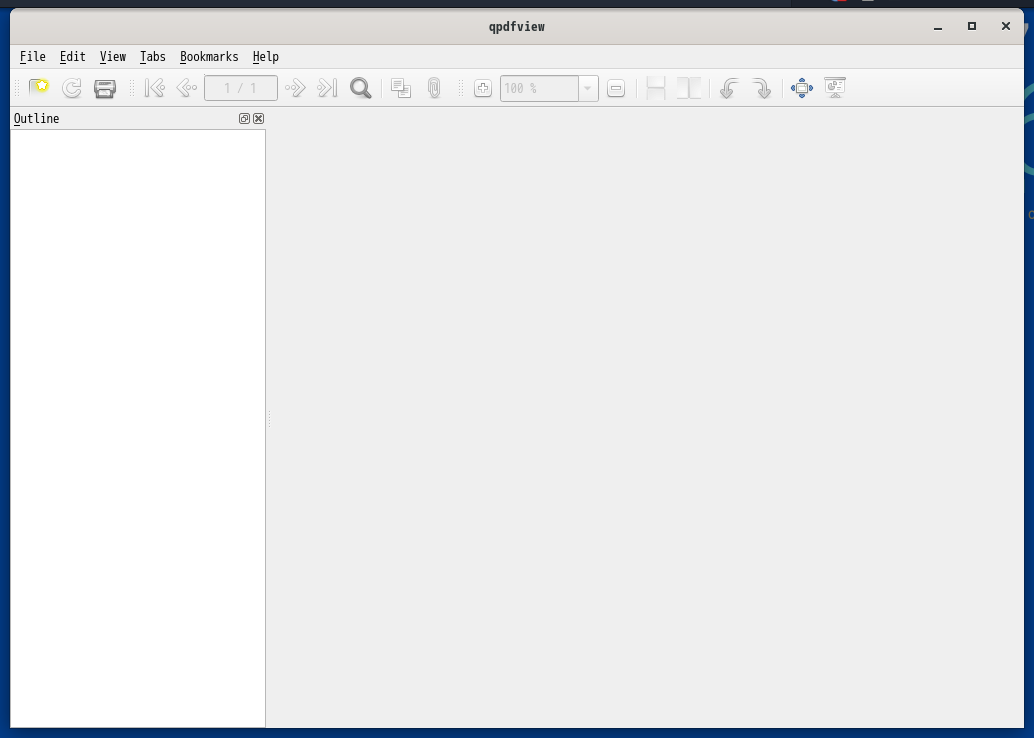This screenshot has width=1034, height=738.
Task: Jump to last page icon
Action: 328,88
